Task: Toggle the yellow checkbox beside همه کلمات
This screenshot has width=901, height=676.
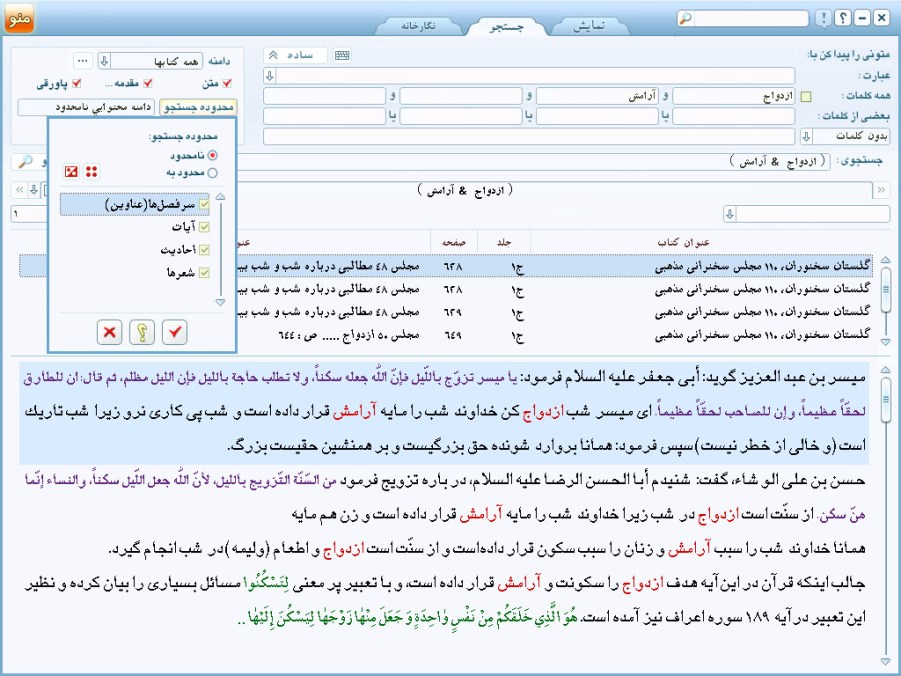Action: pos(806,97)
